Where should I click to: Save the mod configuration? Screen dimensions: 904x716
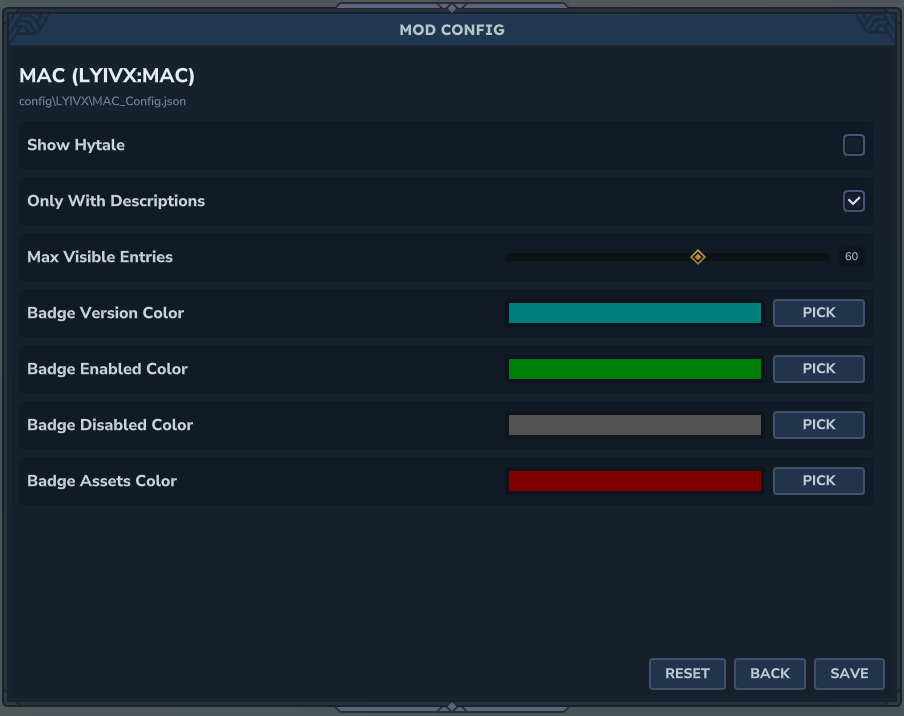point(849,674)
